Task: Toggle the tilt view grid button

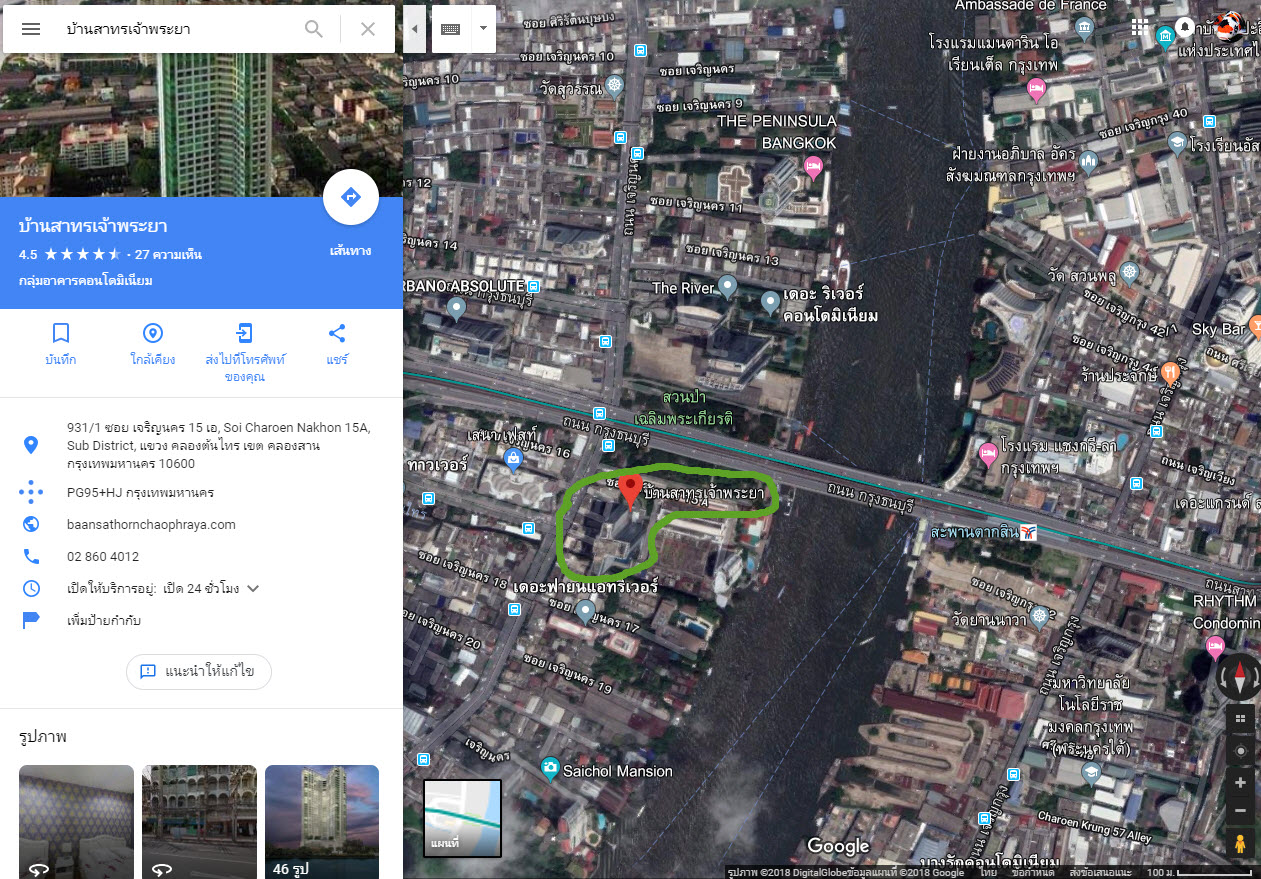Action: [x=1240, y=719]
